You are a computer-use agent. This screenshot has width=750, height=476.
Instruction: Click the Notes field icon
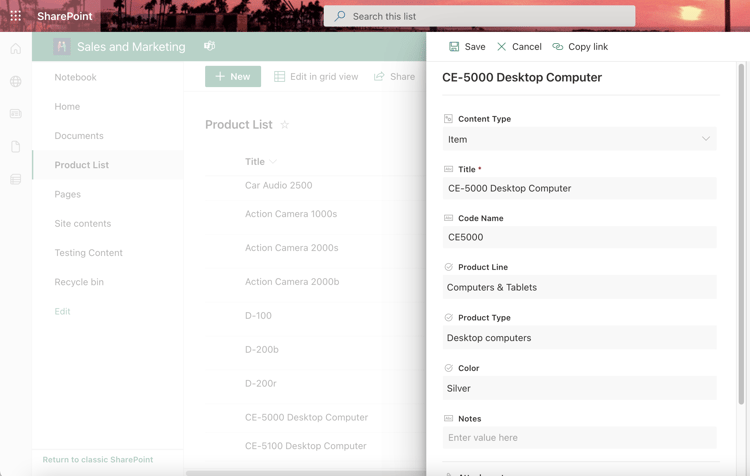(448, 418)
